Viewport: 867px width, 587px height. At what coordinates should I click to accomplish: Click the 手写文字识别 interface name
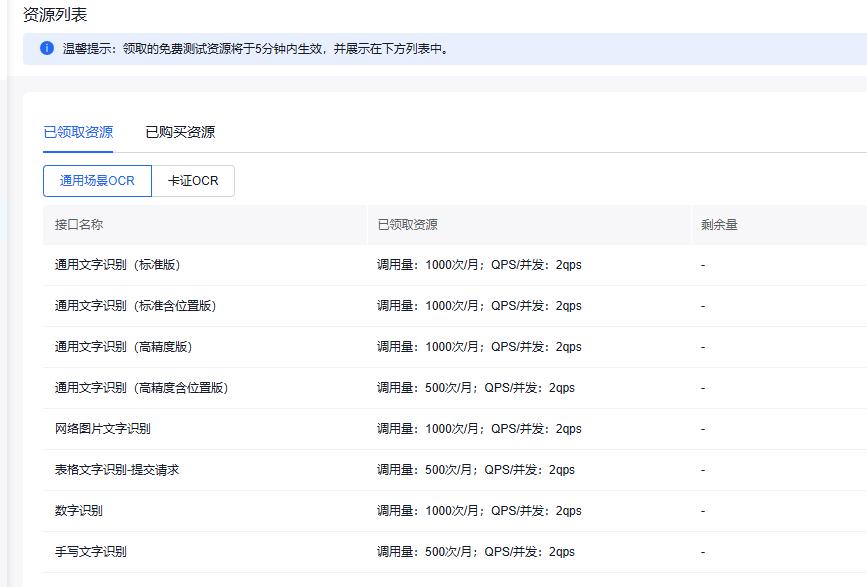coord(90,552)
